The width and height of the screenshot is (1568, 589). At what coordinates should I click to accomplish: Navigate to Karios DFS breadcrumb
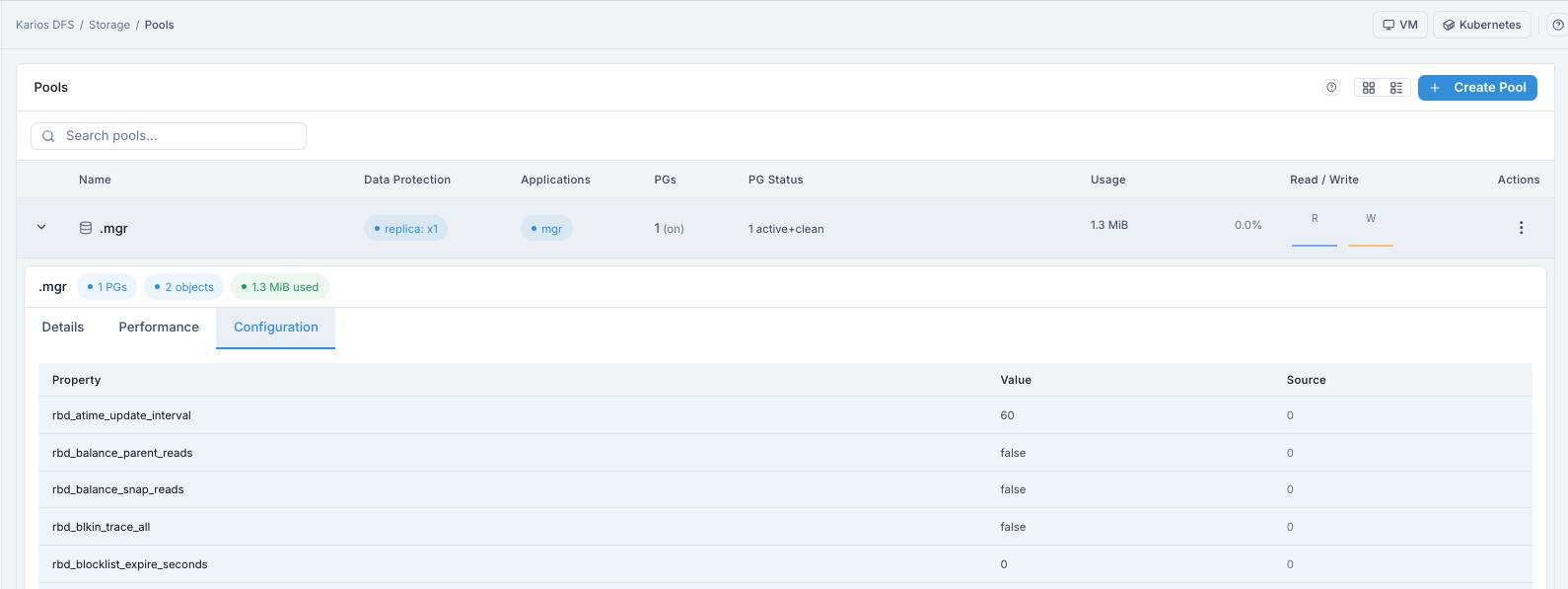click(x=45, y=25)
